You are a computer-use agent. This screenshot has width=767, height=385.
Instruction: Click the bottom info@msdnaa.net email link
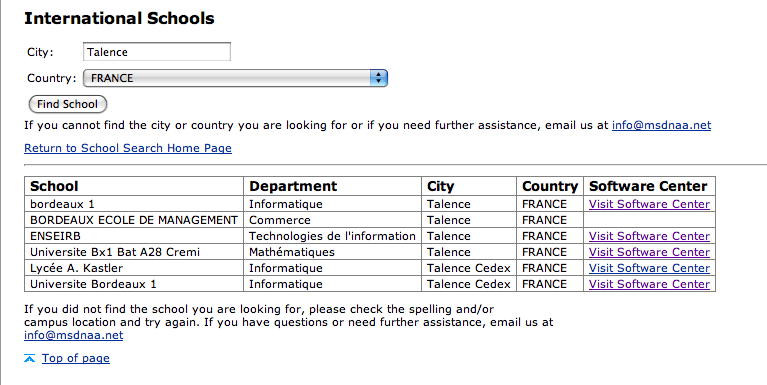coord(73,336)
